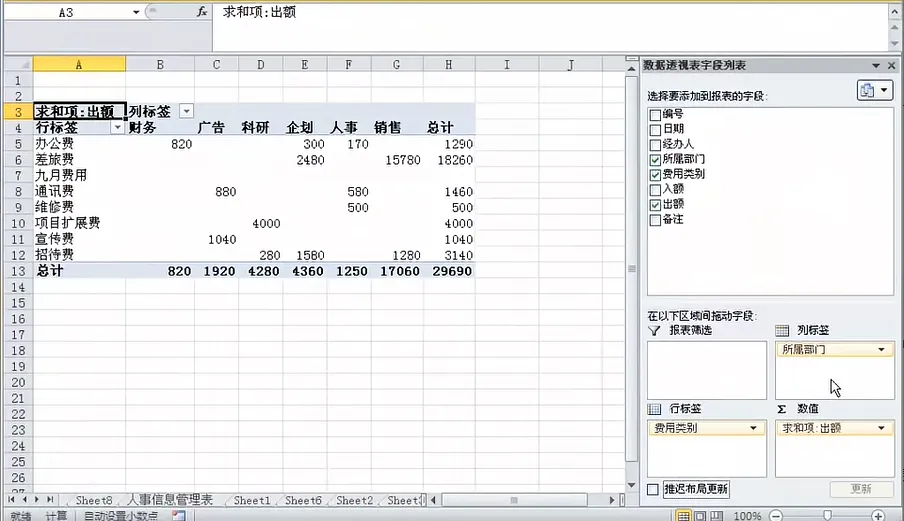The height and width of the screenshot is (521, 904).
Task: Switch to the 人事信息管理表 sheet tab
Action: pyautogui.click(x=170, y=500)
